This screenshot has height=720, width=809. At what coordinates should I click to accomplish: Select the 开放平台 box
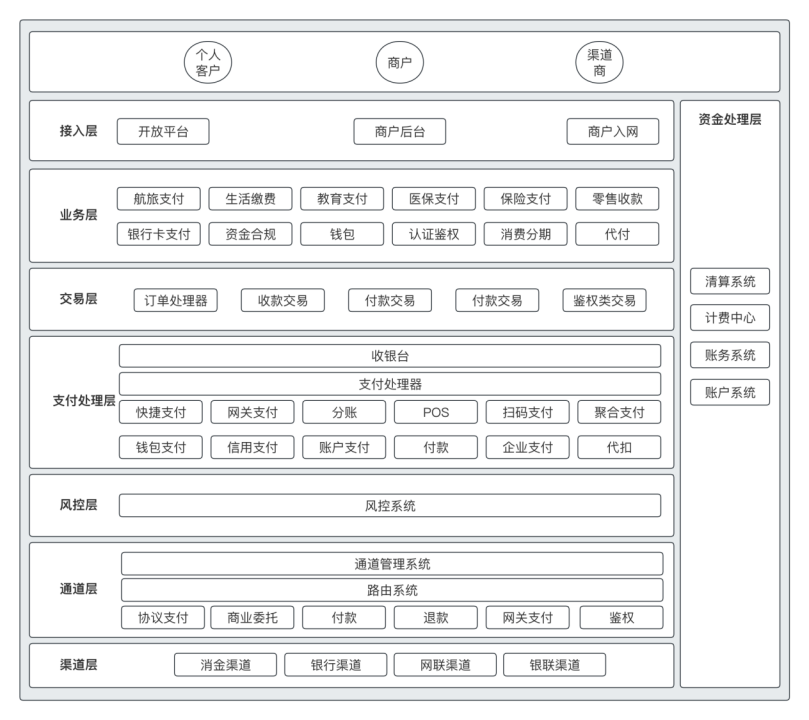tap(163, 131)
